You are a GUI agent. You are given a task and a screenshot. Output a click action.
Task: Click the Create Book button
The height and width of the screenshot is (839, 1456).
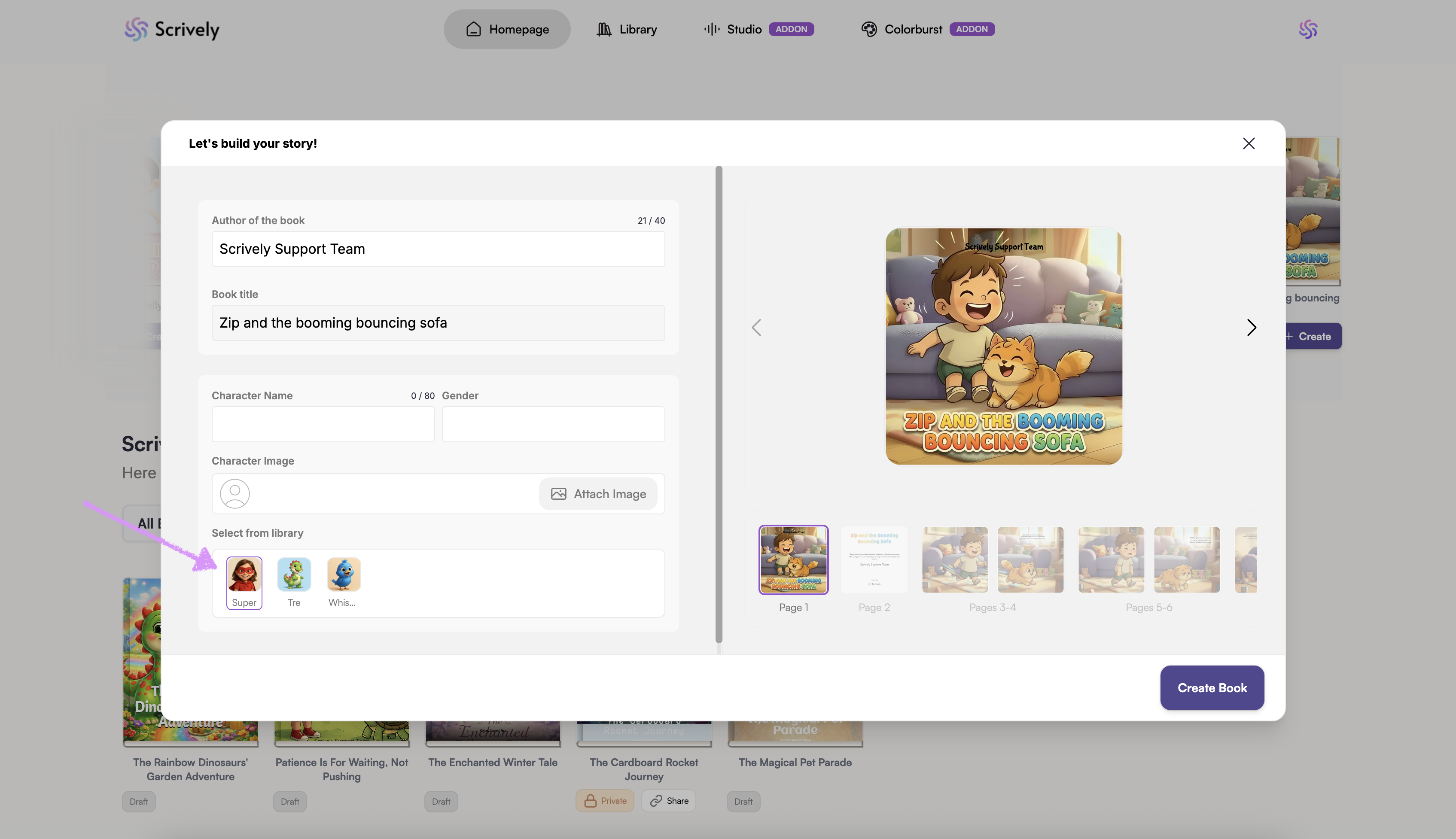click(x=1212, y=687)
